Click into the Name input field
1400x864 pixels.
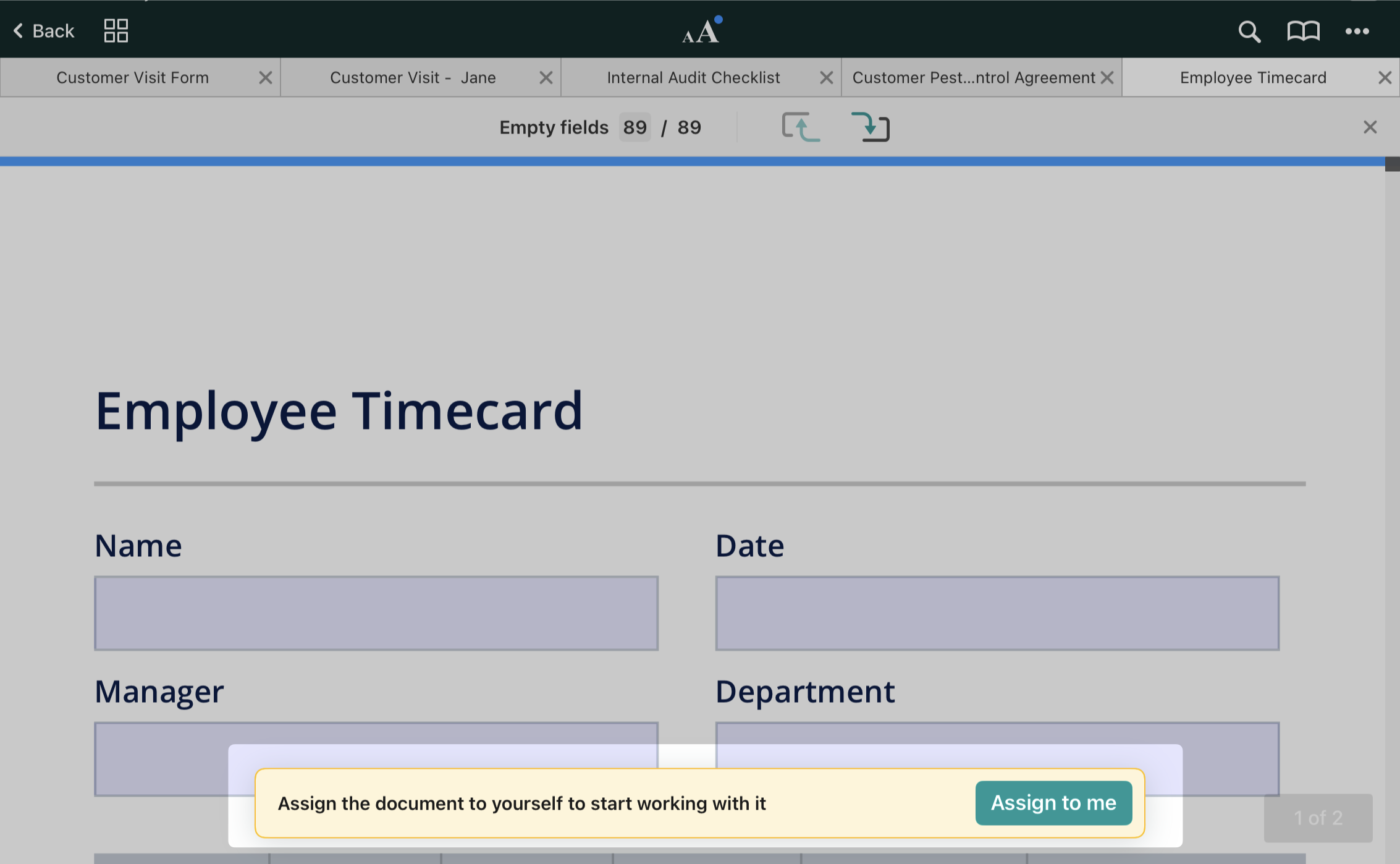[376, 613]
